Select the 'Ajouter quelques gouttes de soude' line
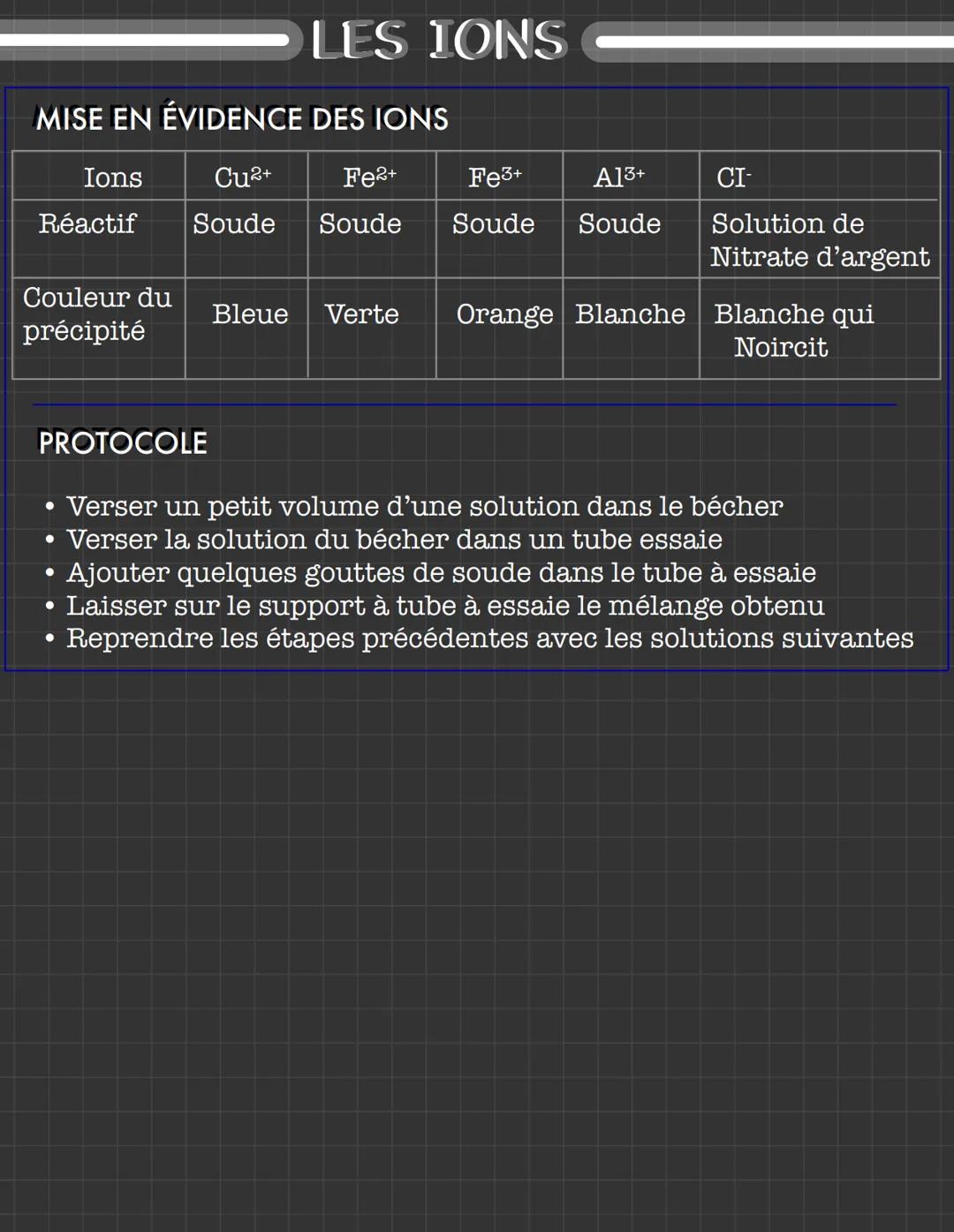The image size is (954, 1232). coord(441,572)
